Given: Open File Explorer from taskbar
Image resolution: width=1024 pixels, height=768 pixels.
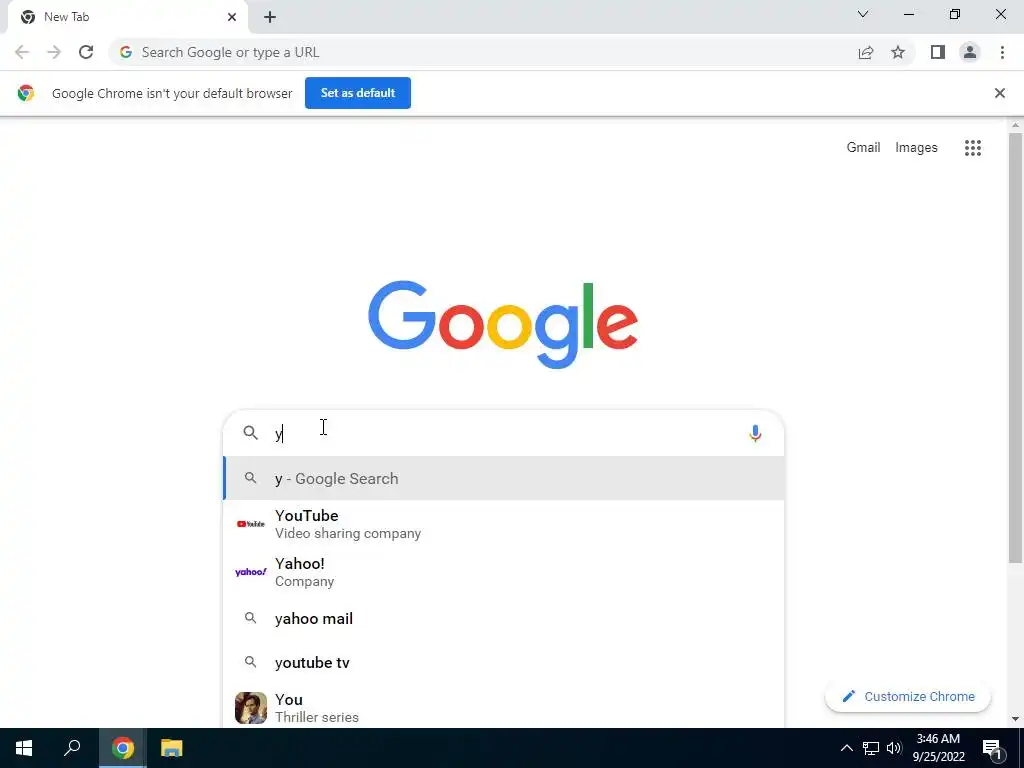Looking at the screenshot, I should (x=172, y=748).
